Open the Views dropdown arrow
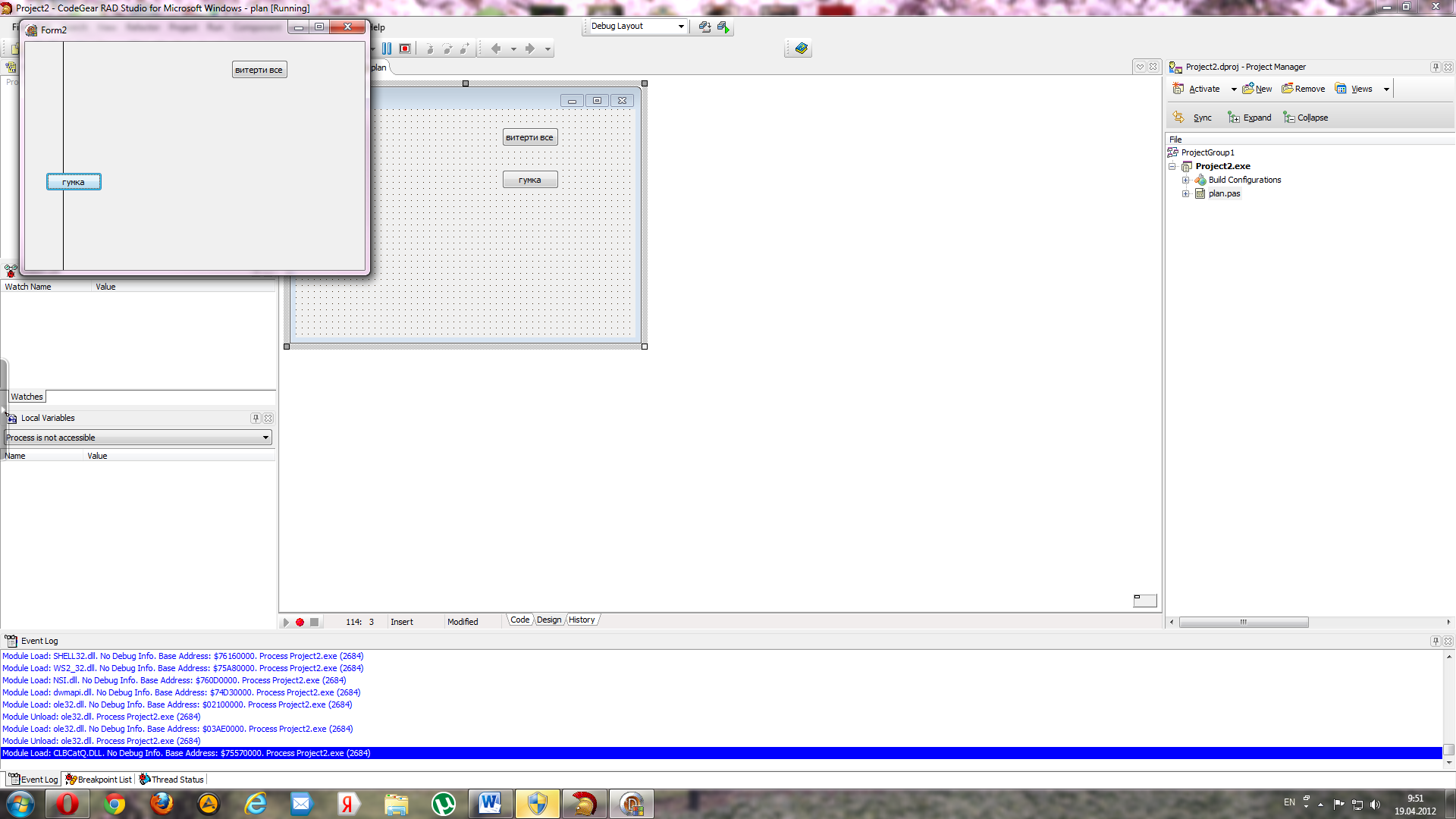 tap(1386, 89)
